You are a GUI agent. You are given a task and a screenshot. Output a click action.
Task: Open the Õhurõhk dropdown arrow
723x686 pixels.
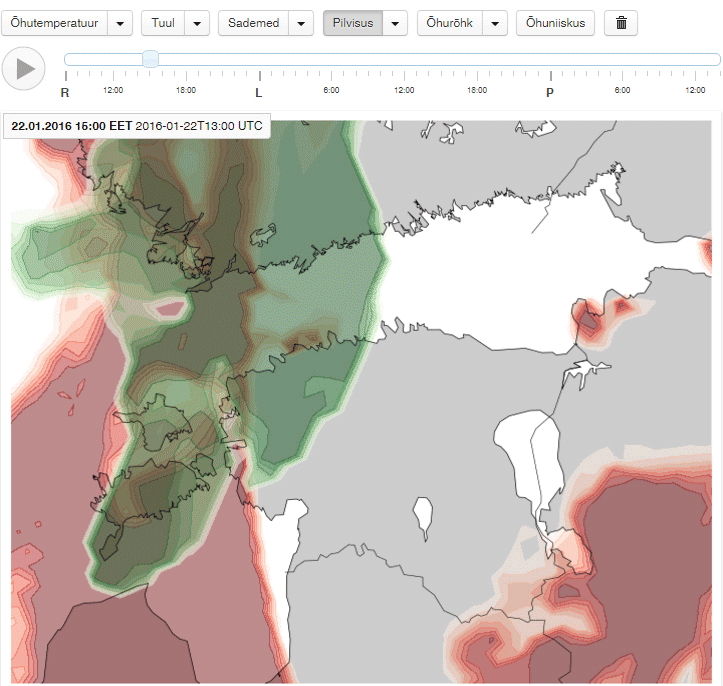(x=495, y=23)
